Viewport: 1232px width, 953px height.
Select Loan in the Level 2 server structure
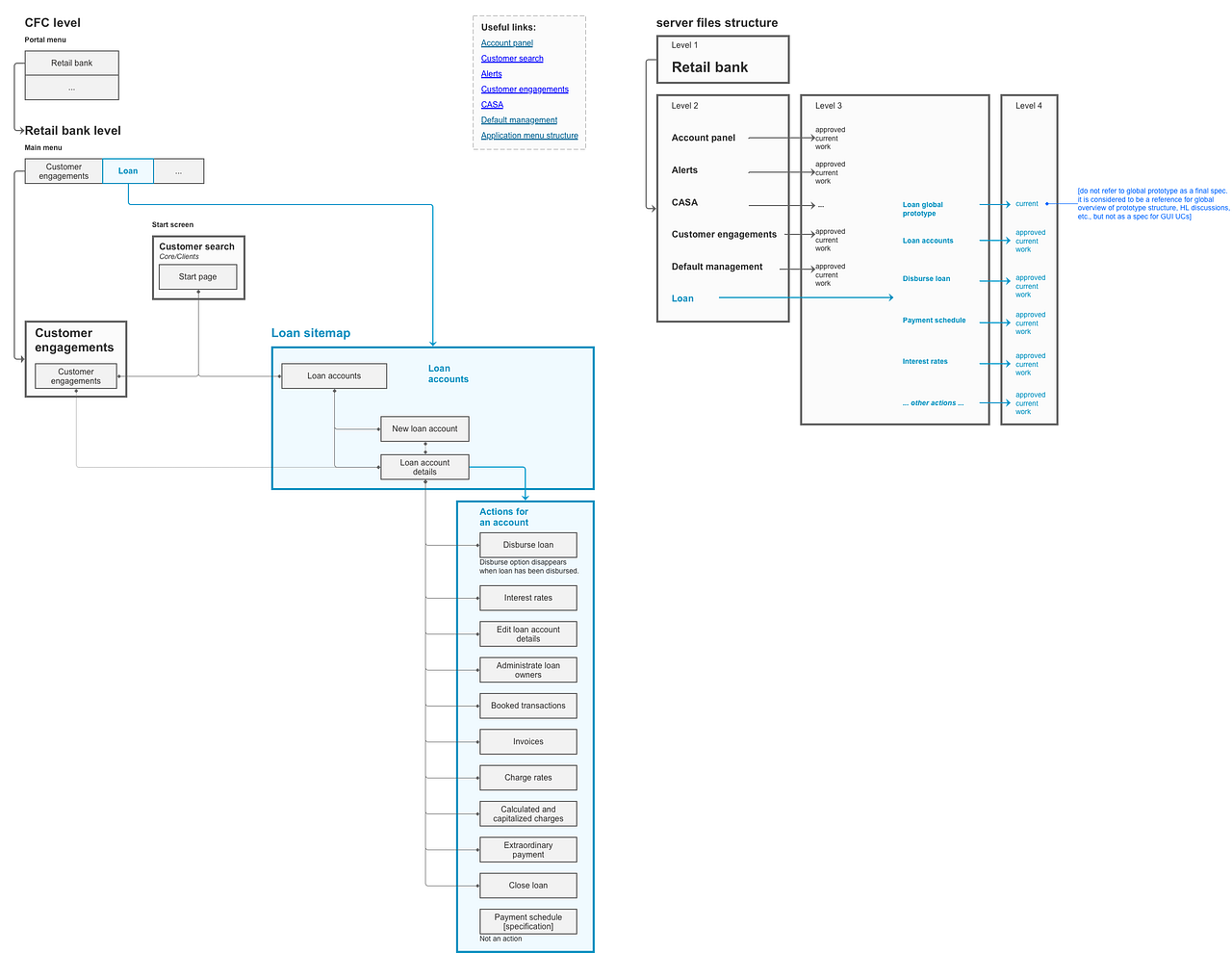tap(682, 298)
